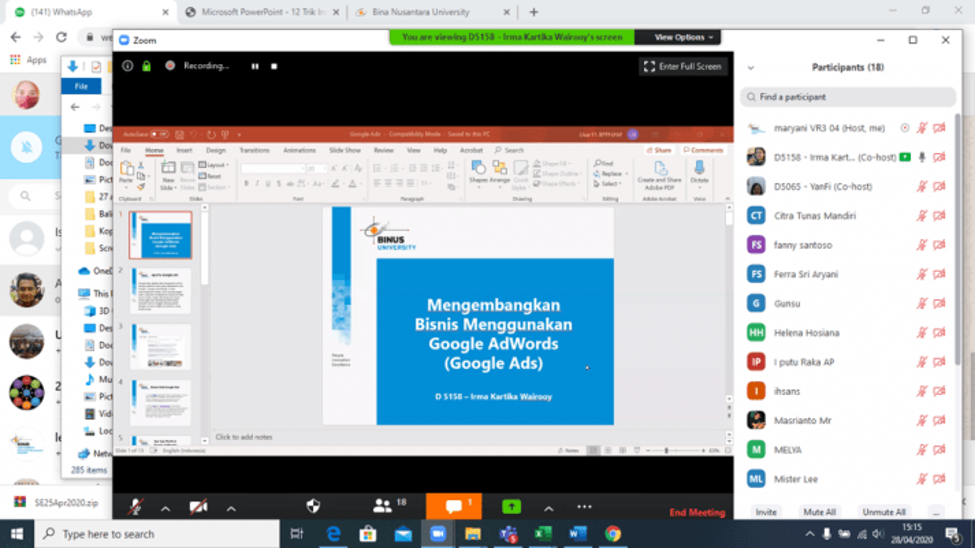Image resolution: width=977 pixels, height=550 pixels.
Task: Click the ihsans participant avatar
Action: tap(756, 391)
